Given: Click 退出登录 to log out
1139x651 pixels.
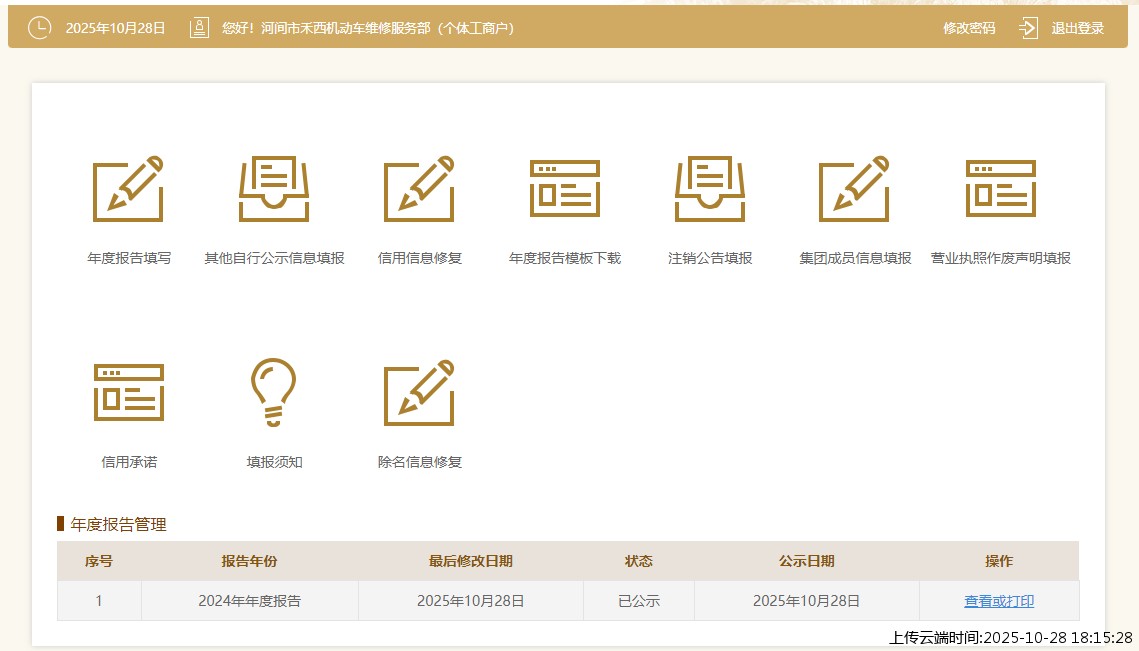Looking at the screenshot, I should 1077,28.
